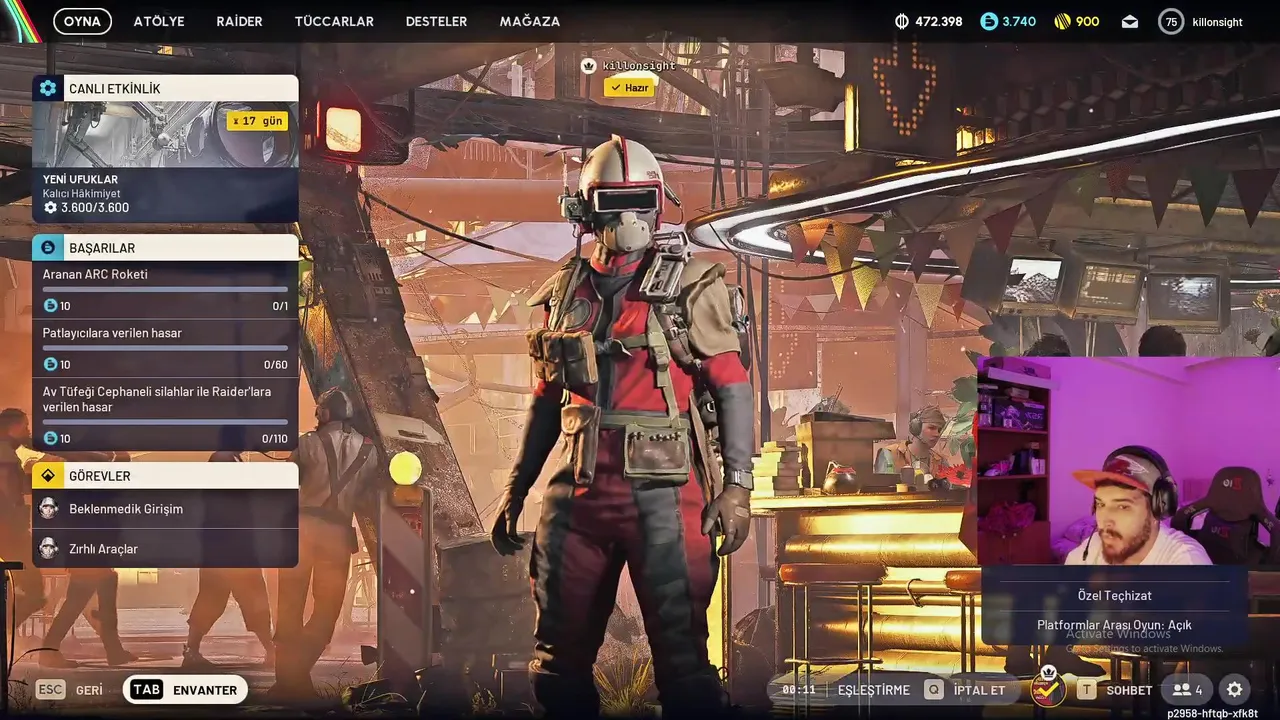Open the TAB ENVANTER inventory button
This screenshot has height=720, width=1280.
click(x=186, y=690)
